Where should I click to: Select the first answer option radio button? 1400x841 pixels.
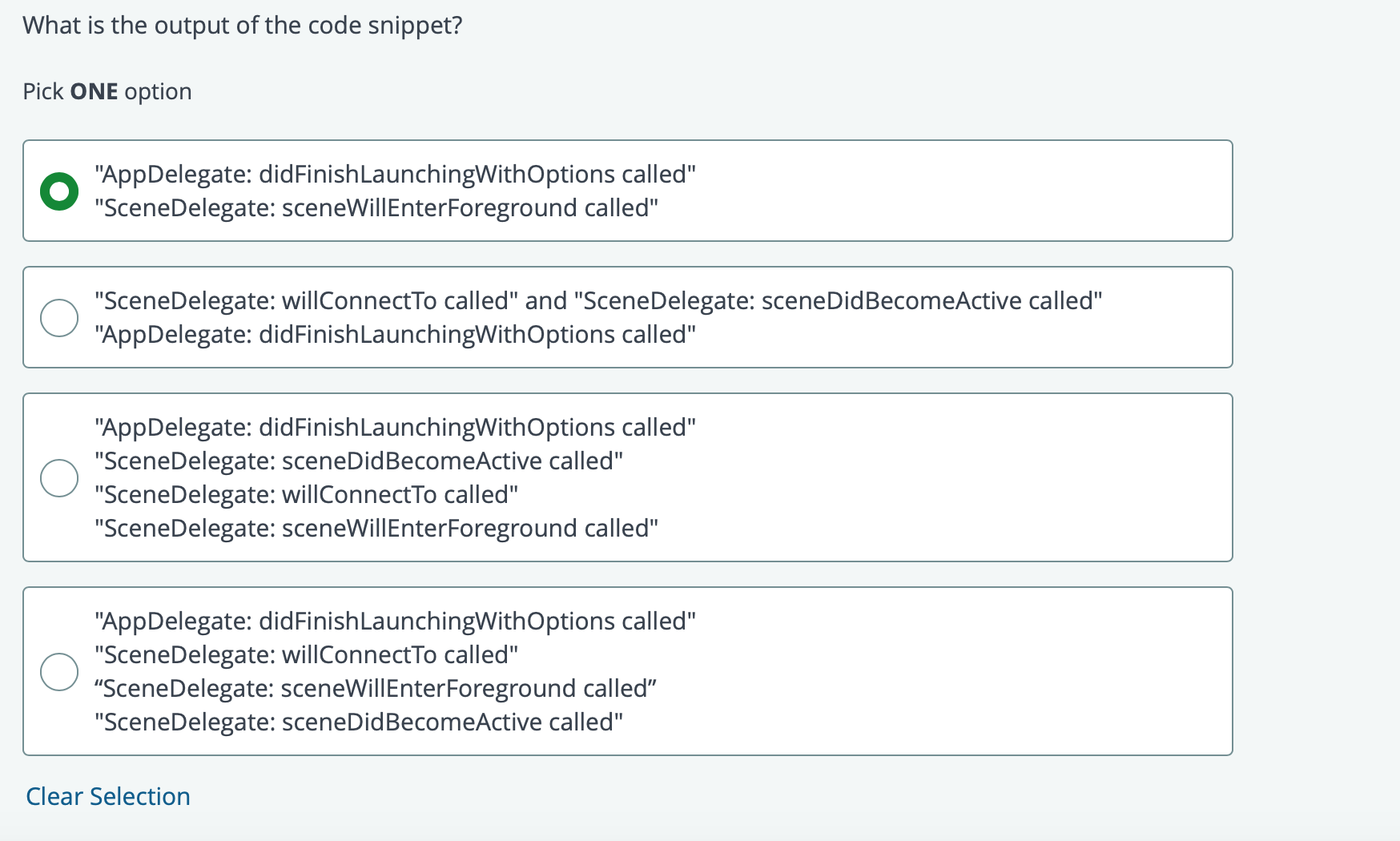pos(58,190)
